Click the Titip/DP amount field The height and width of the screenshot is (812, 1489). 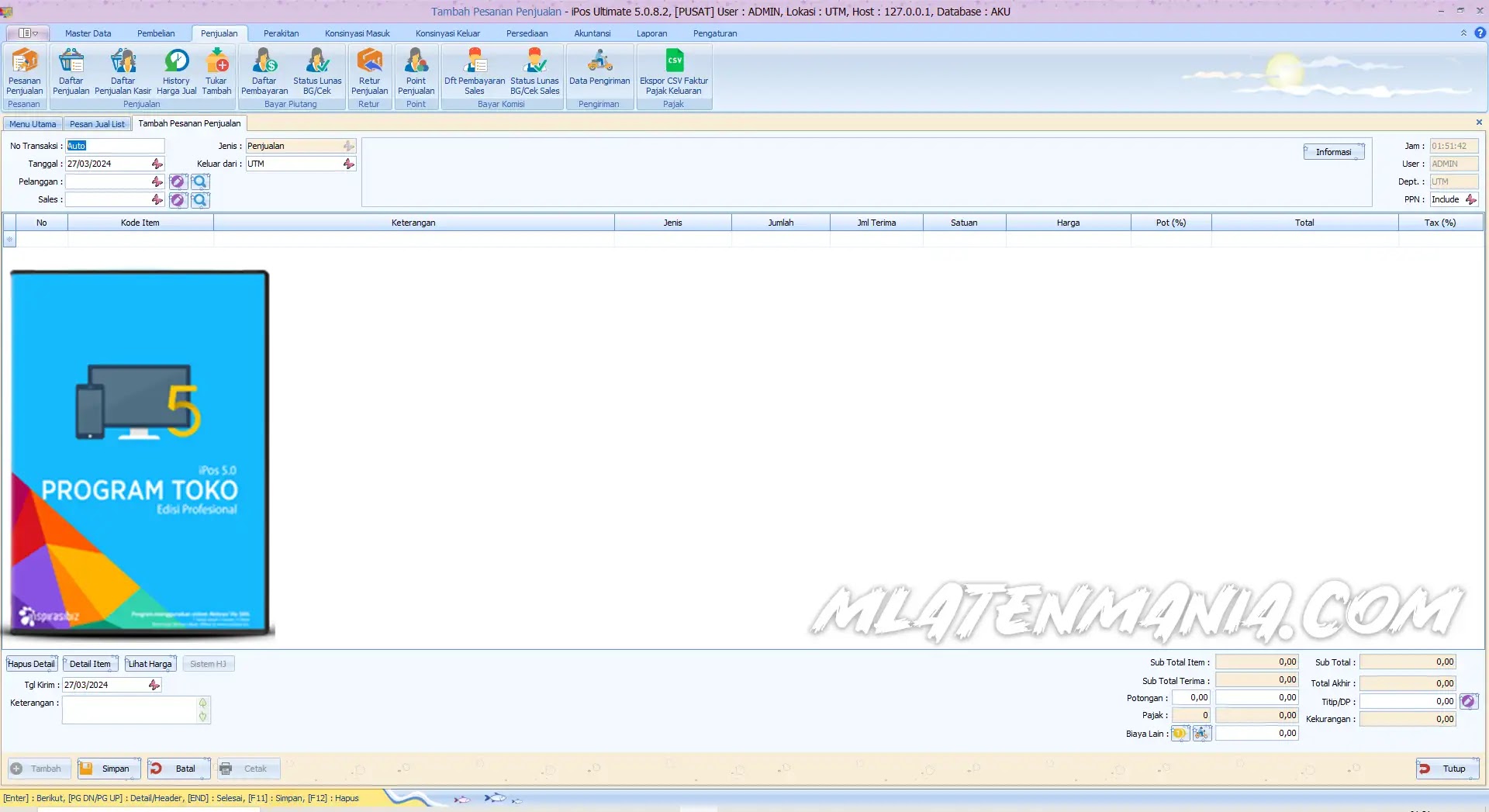pyautogui.click(x=1408, y=701)
